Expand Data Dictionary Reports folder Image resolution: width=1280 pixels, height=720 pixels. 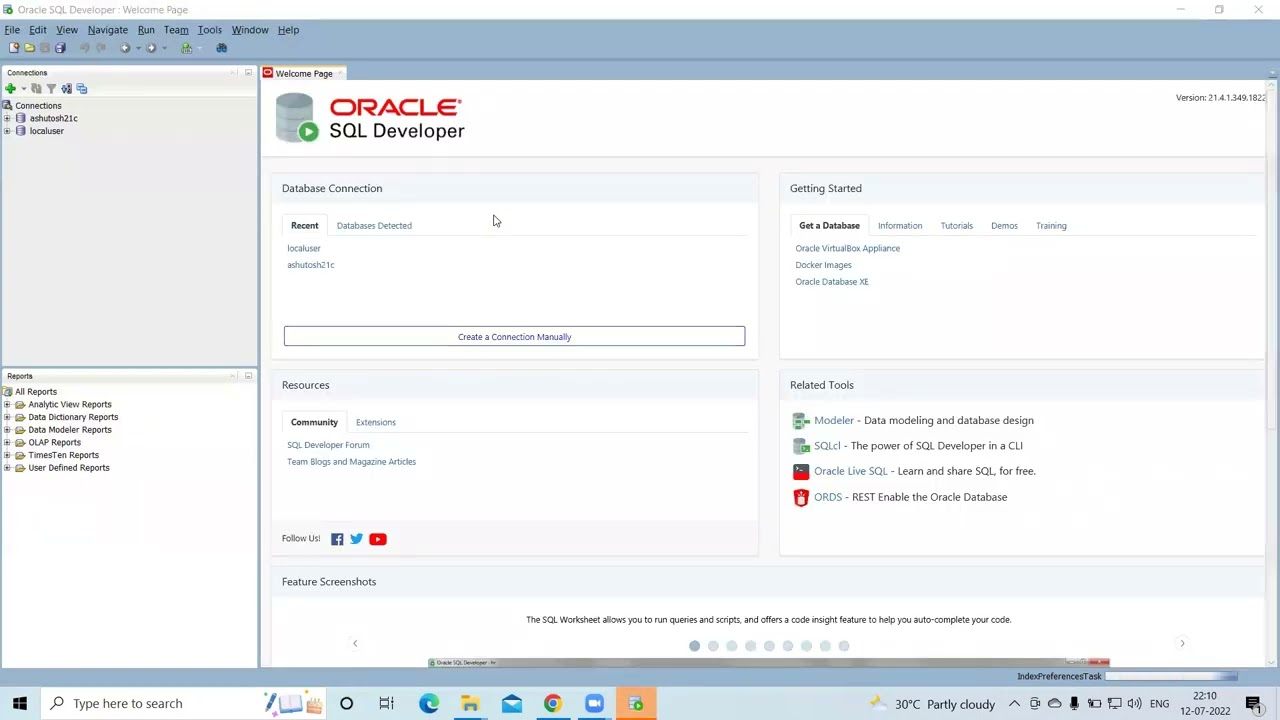pyautogui.click(x=7, y=417)
